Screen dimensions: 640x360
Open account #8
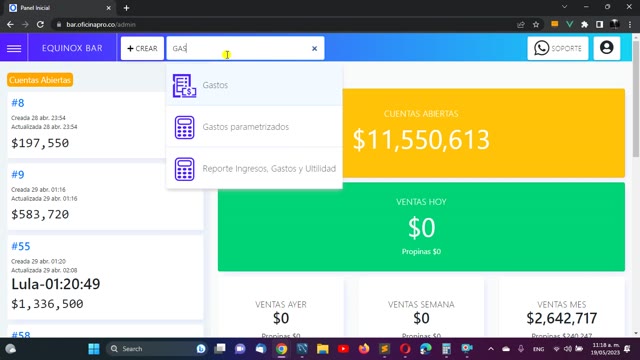(87, 125)
